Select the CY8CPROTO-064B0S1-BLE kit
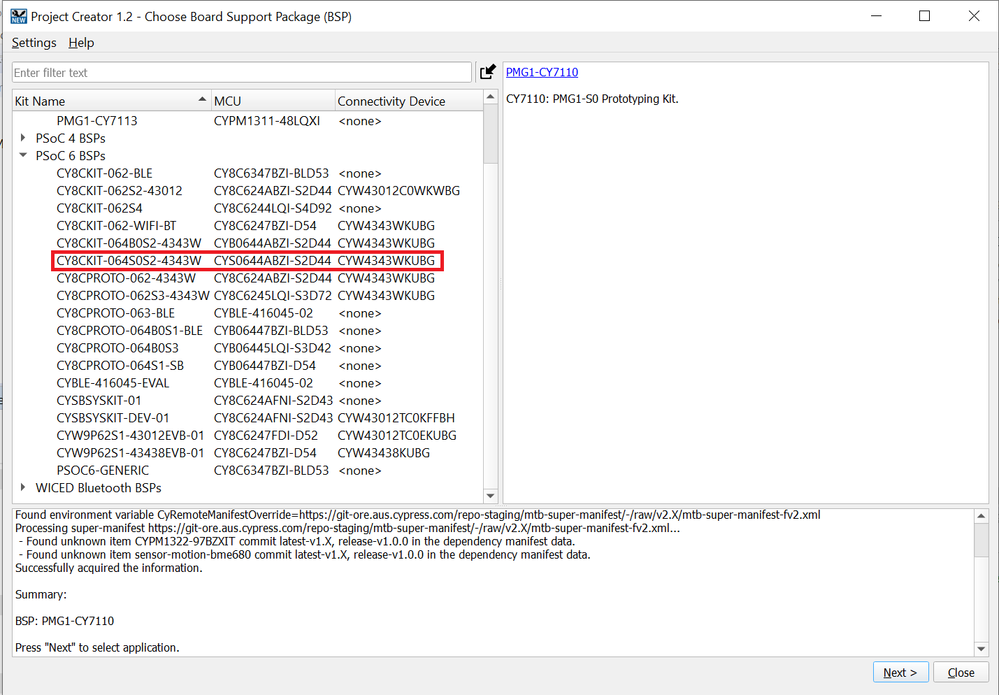The width and height of the screenshot is (999, 695). click(x=129, y=331)
